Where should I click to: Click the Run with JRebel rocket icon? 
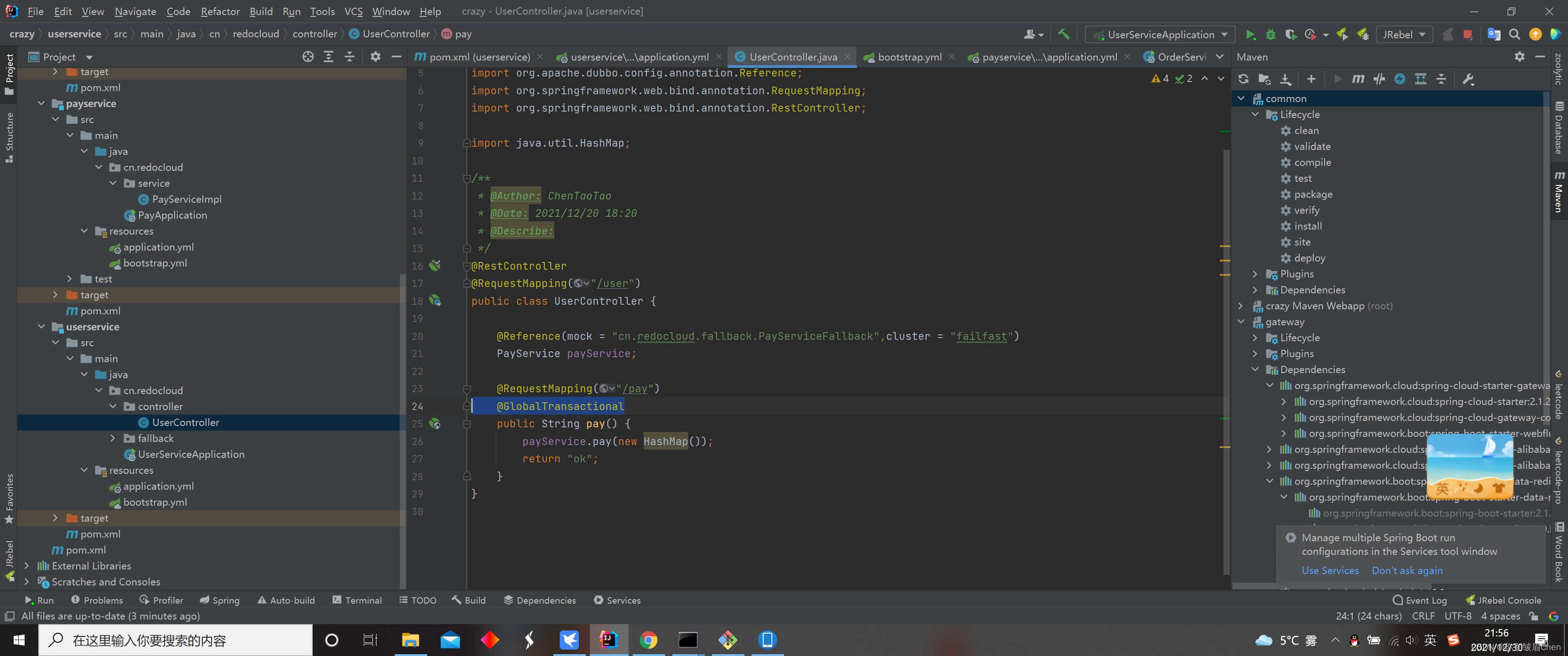(x=1342, y=35)
